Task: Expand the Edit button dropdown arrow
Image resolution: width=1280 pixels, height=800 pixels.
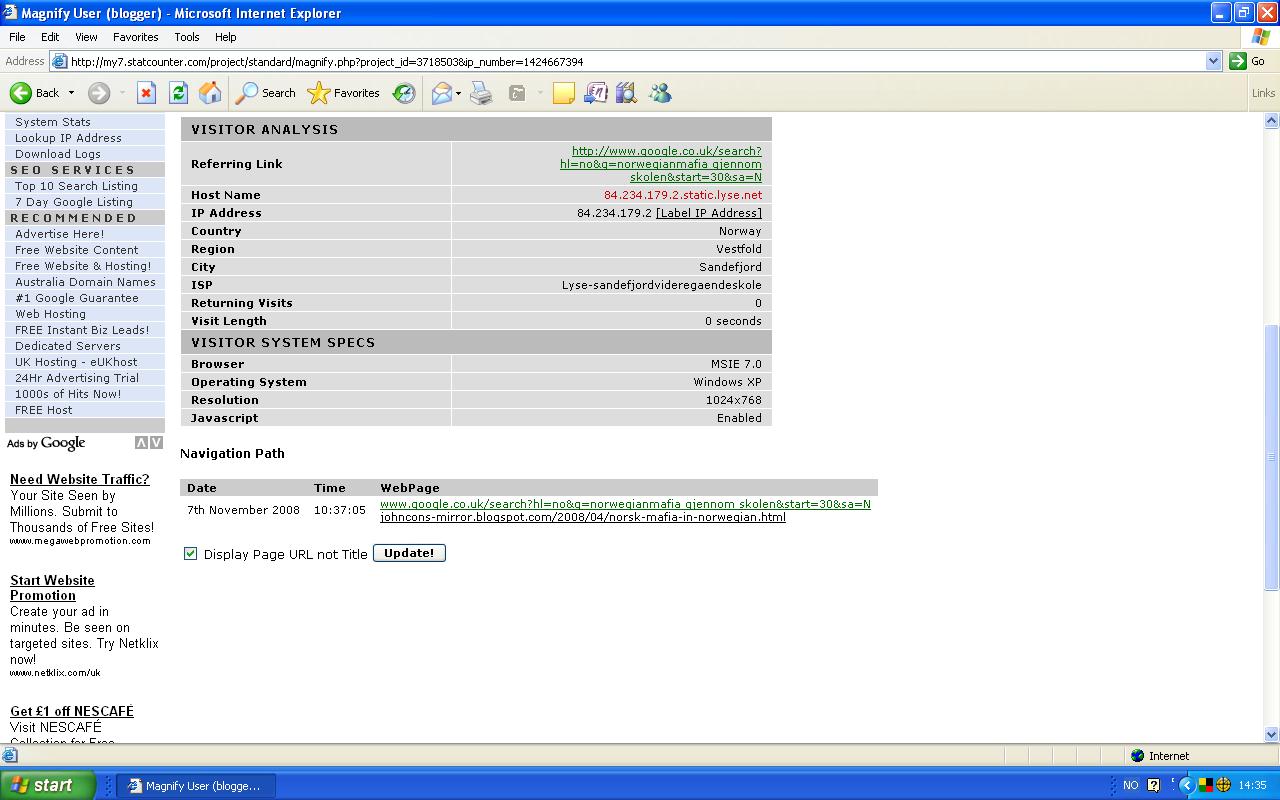Action: (540, 93)
